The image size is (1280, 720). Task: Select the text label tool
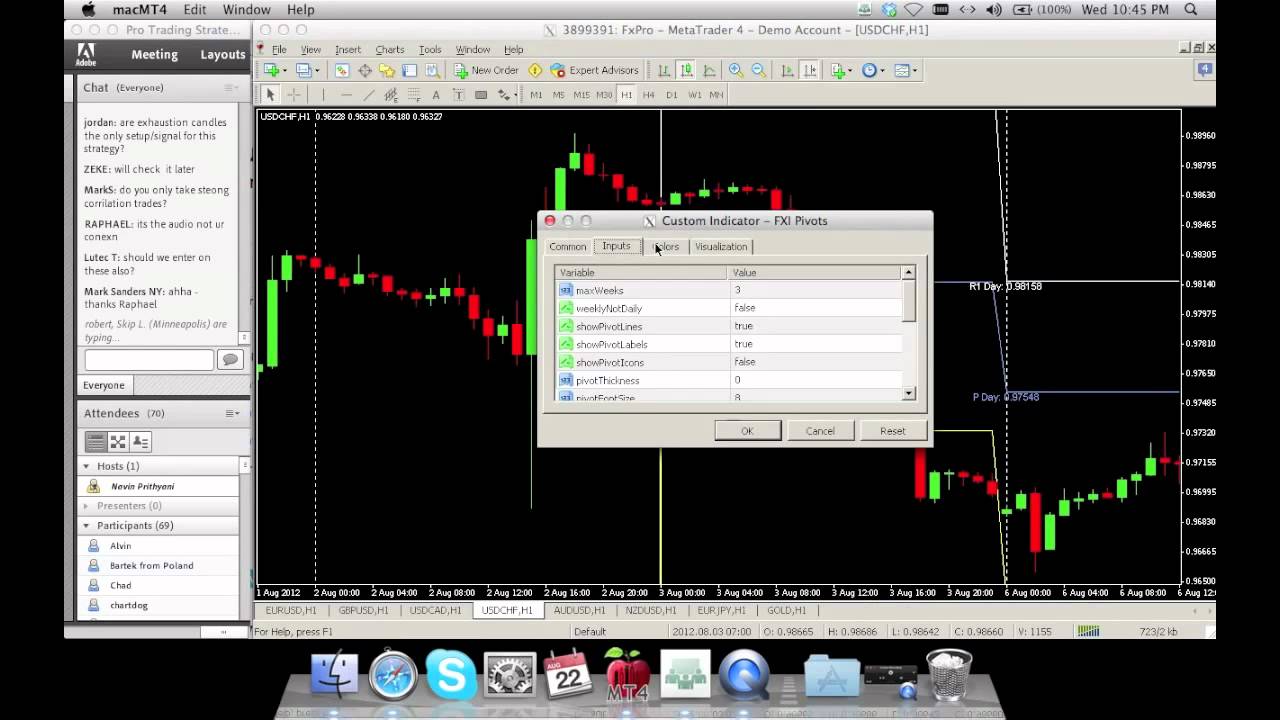(x=459, y=95)
